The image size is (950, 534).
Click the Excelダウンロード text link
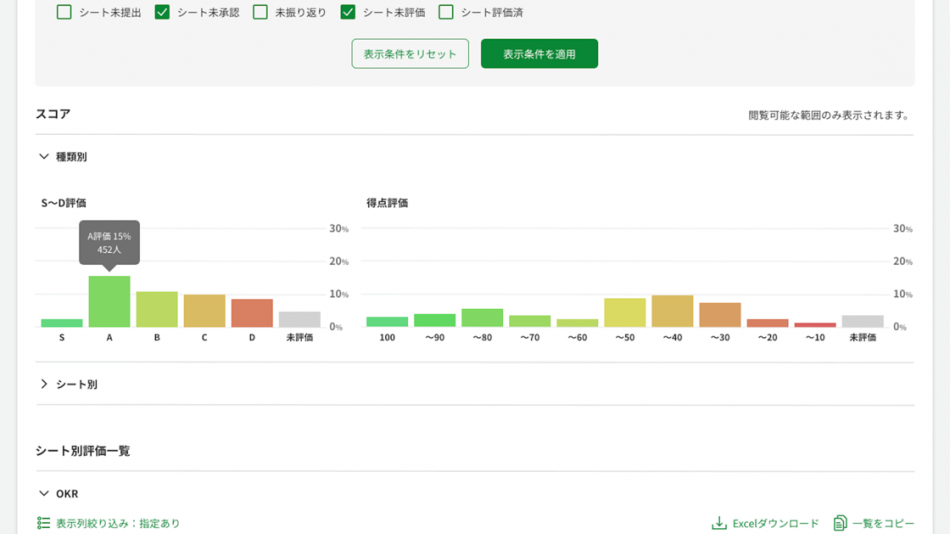775,523
